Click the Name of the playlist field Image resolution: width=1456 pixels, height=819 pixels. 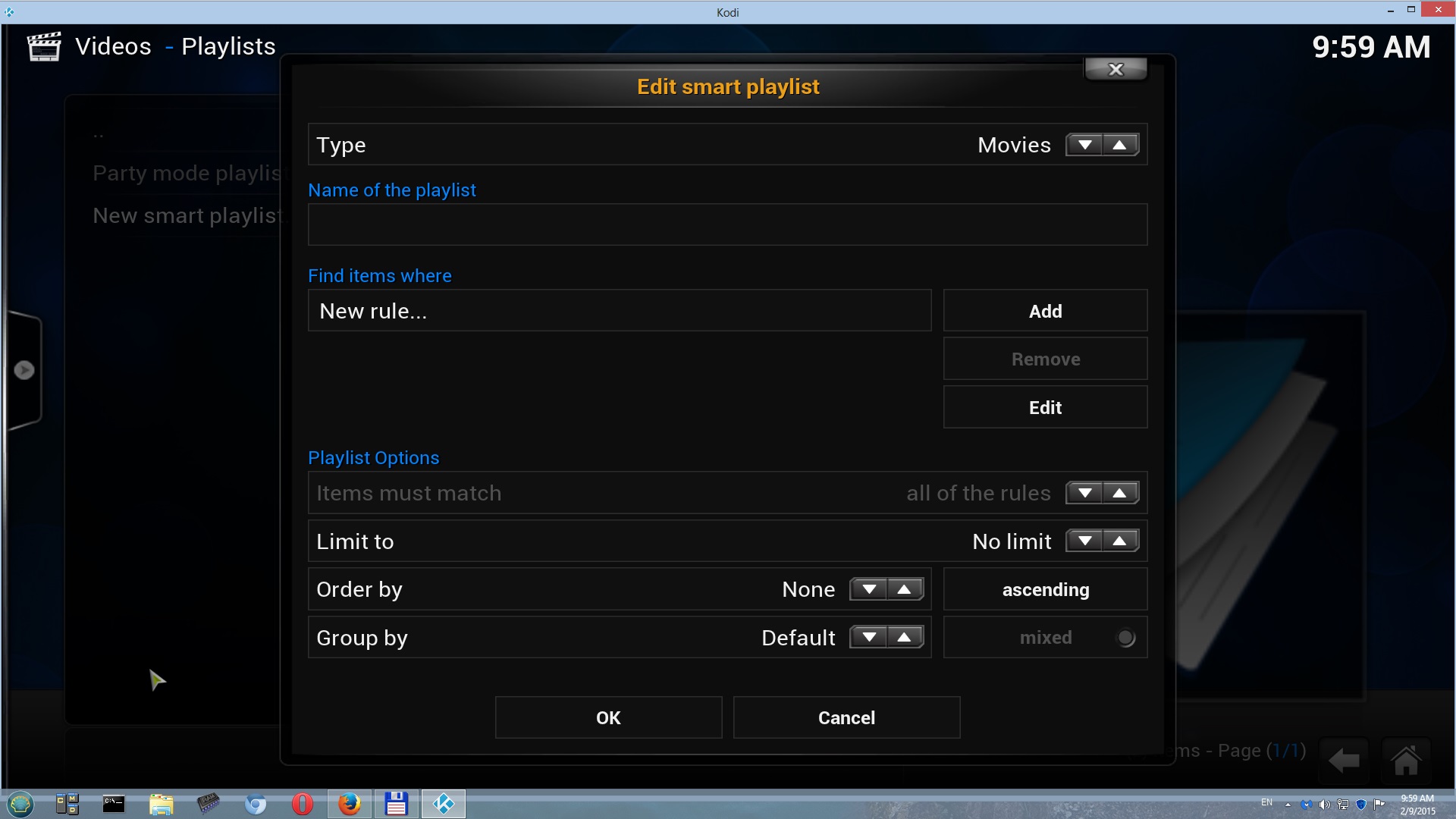[x=727, y=224]
